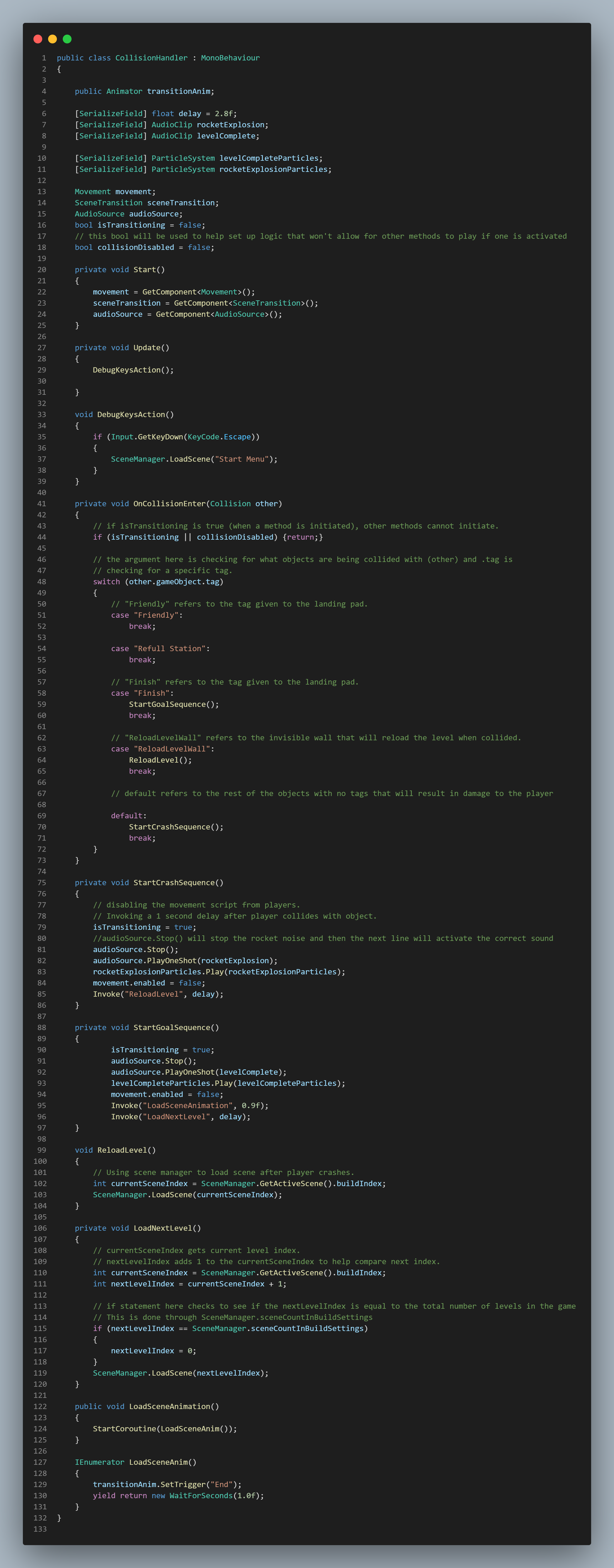
Task: Click "int nextLevelIndex = currentSceneIndex + 1;" line
Action: pyautogui.click(x=190, y=1284)
